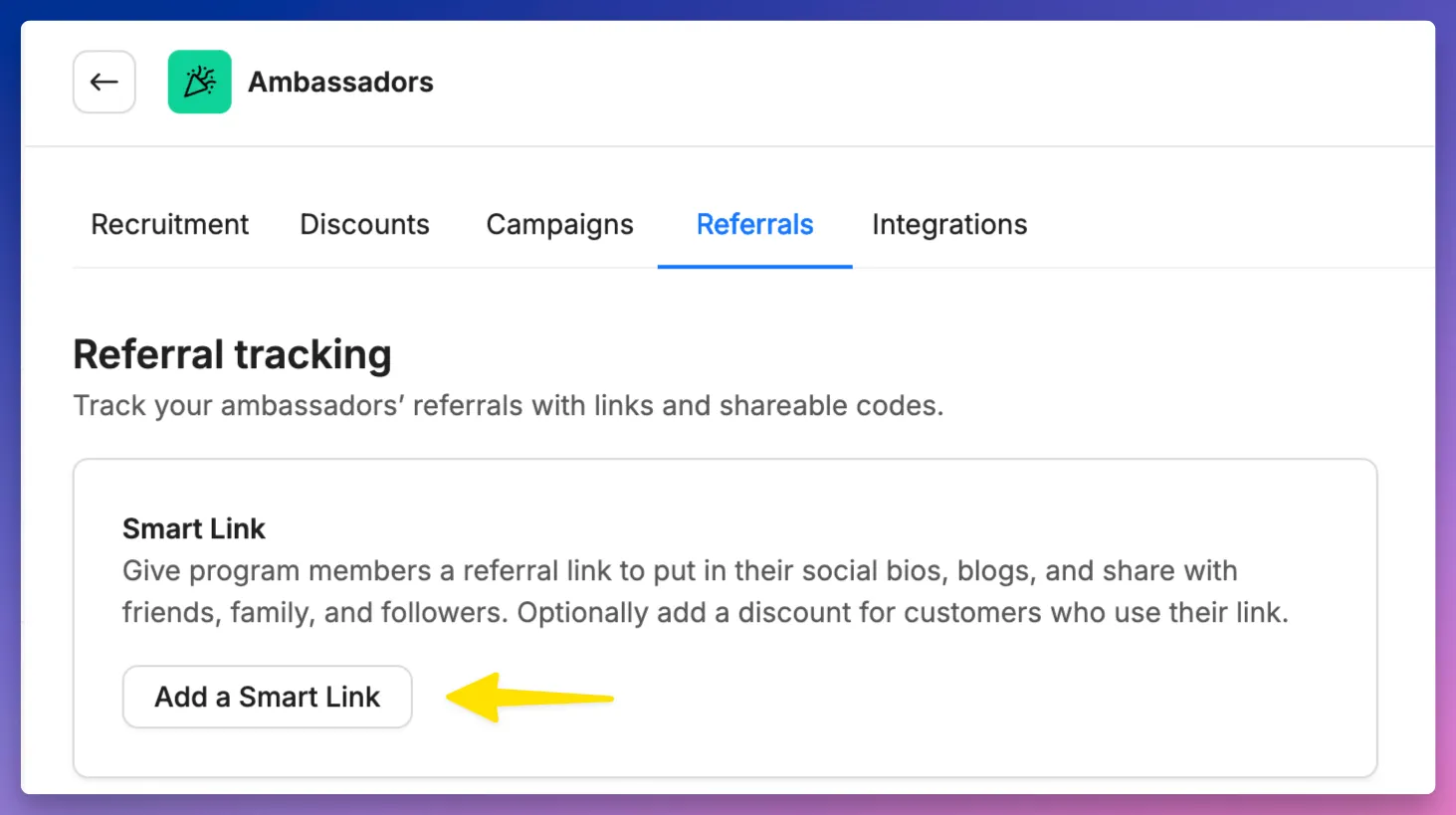Screen dimensions: 1456x815
Task: Switch to the Discounts tab
Action: pyautogui.click(x=364, y=225)
